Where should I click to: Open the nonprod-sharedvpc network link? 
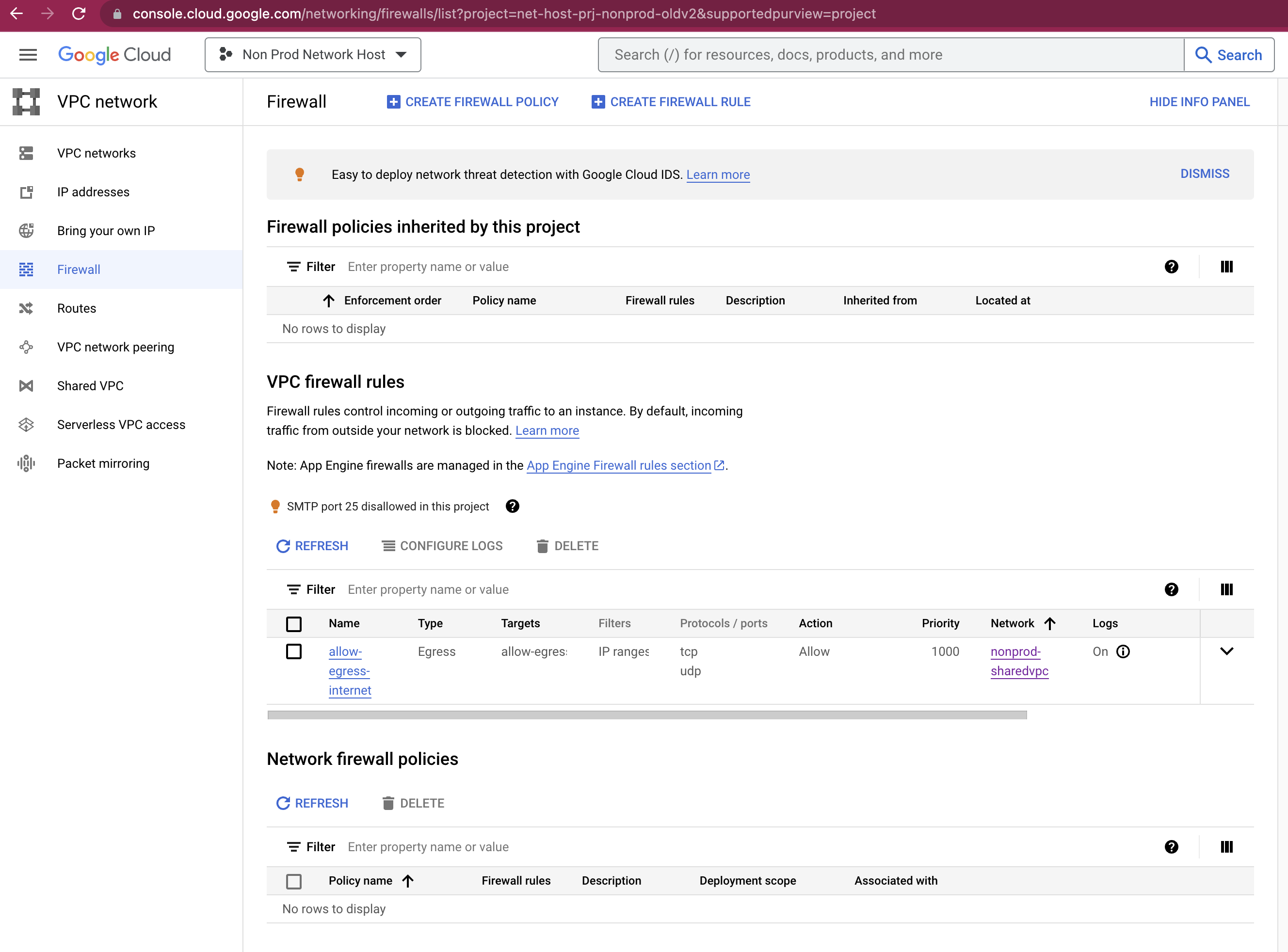[x=1018, y=661]
